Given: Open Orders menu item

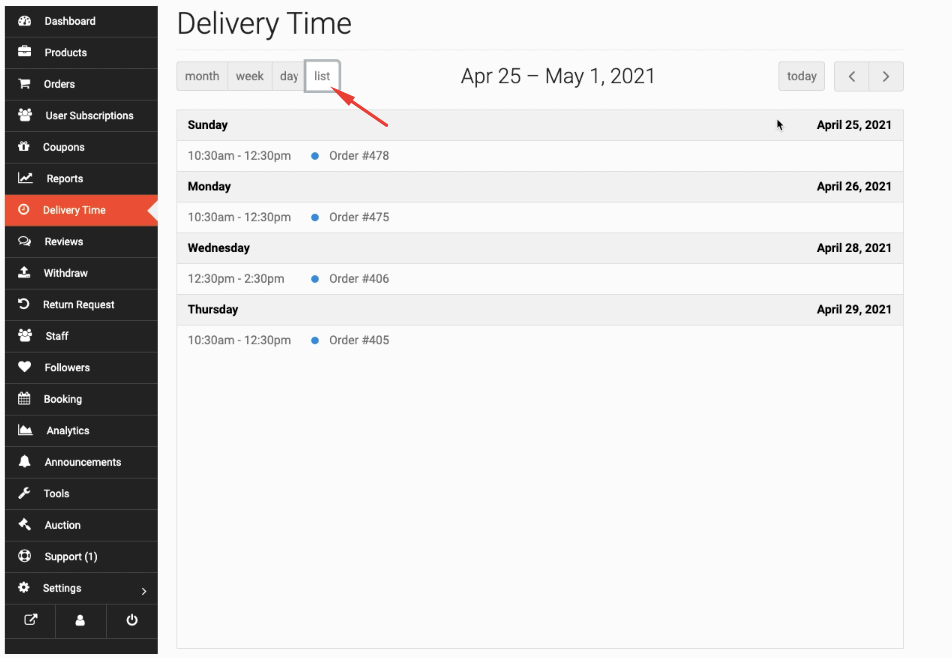Looking at the screenshot, I should 81,84.
